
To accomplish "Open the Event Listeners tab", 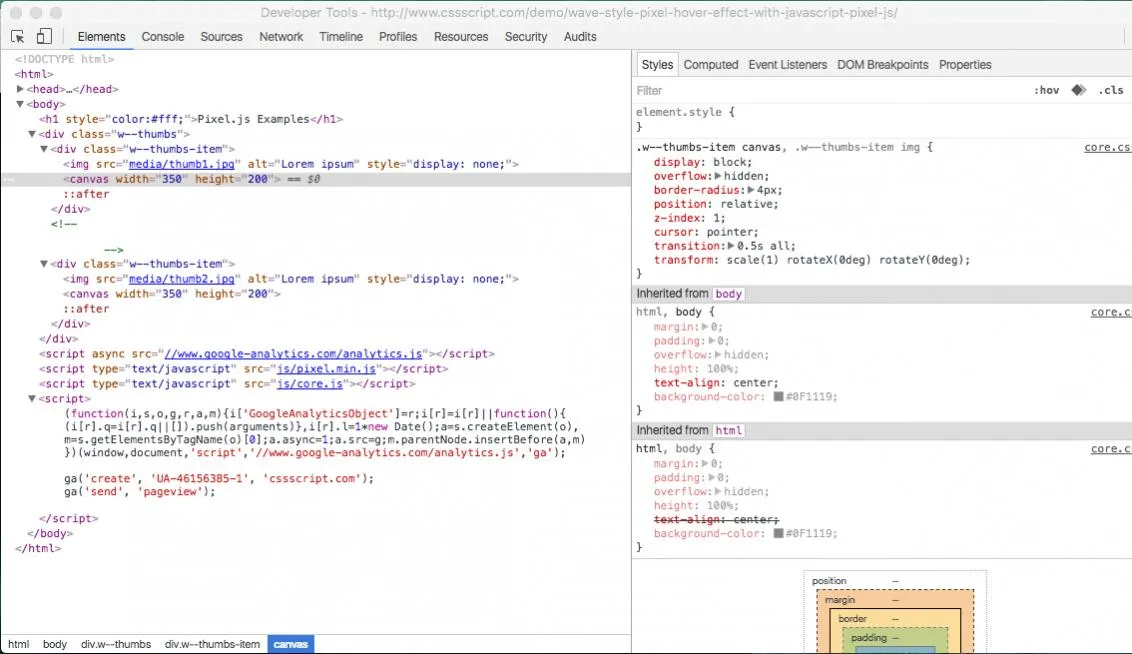I will pyautogui.click(x=787, y=65).
